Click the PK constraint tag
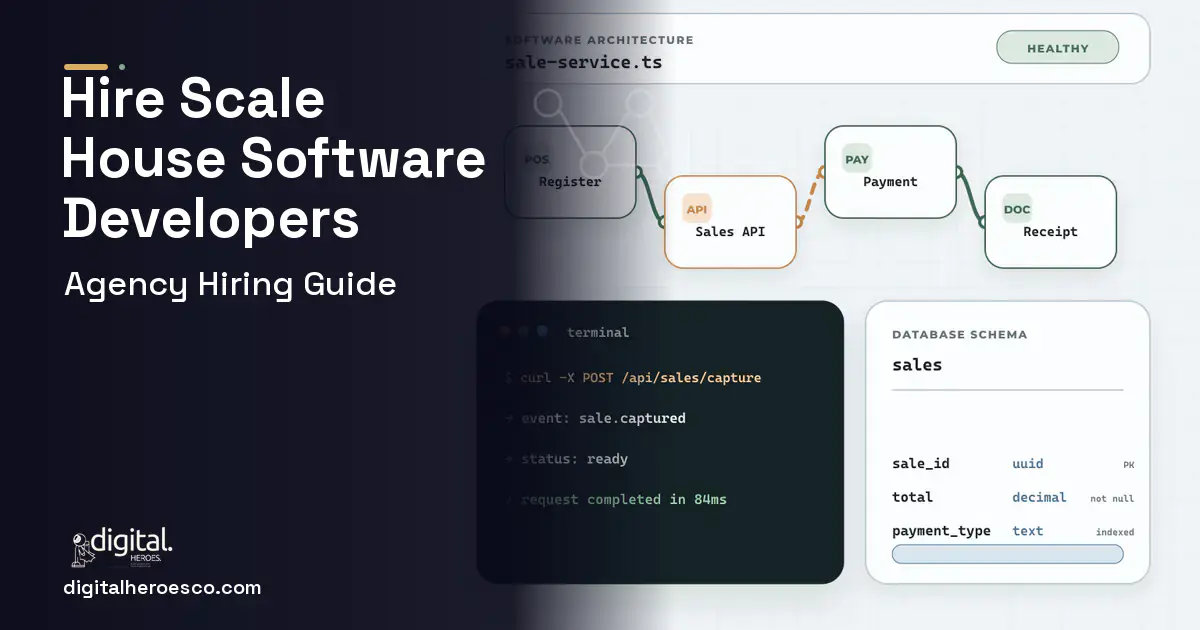 click(1128, 465)
